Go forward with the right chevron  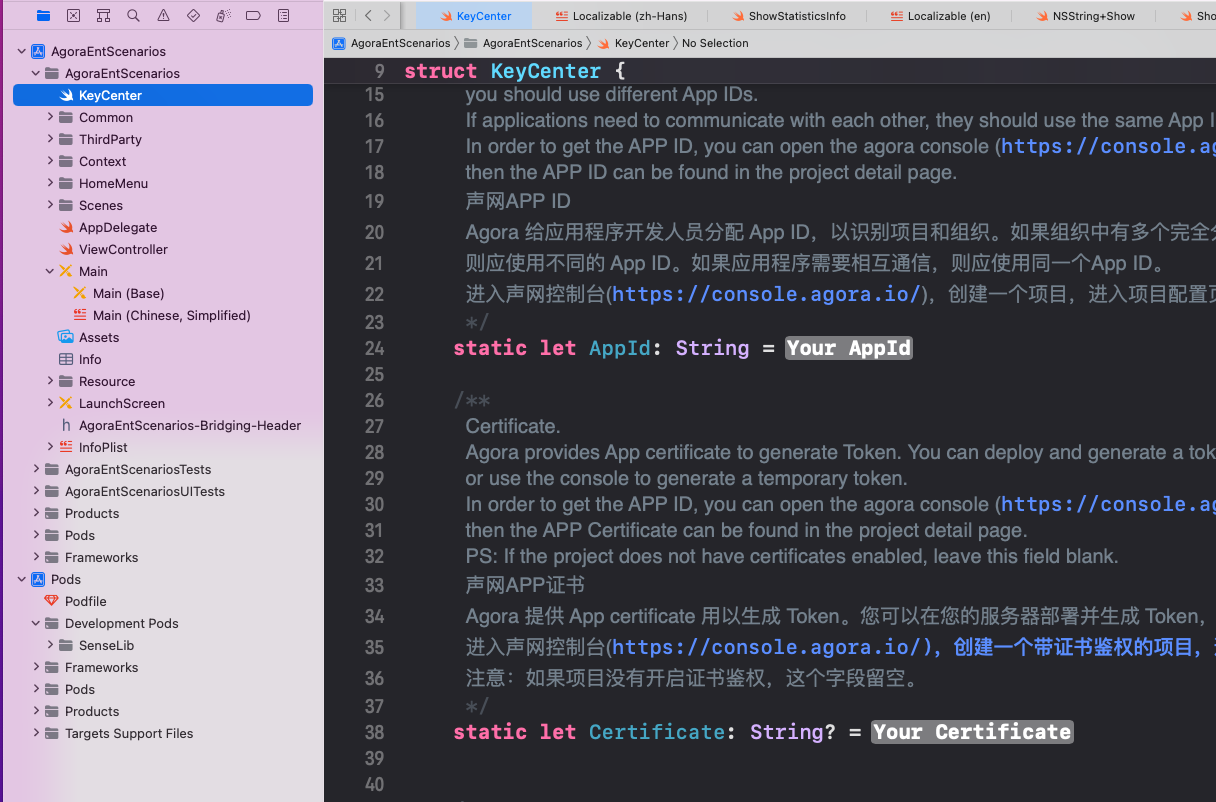[x=389, y=16]
